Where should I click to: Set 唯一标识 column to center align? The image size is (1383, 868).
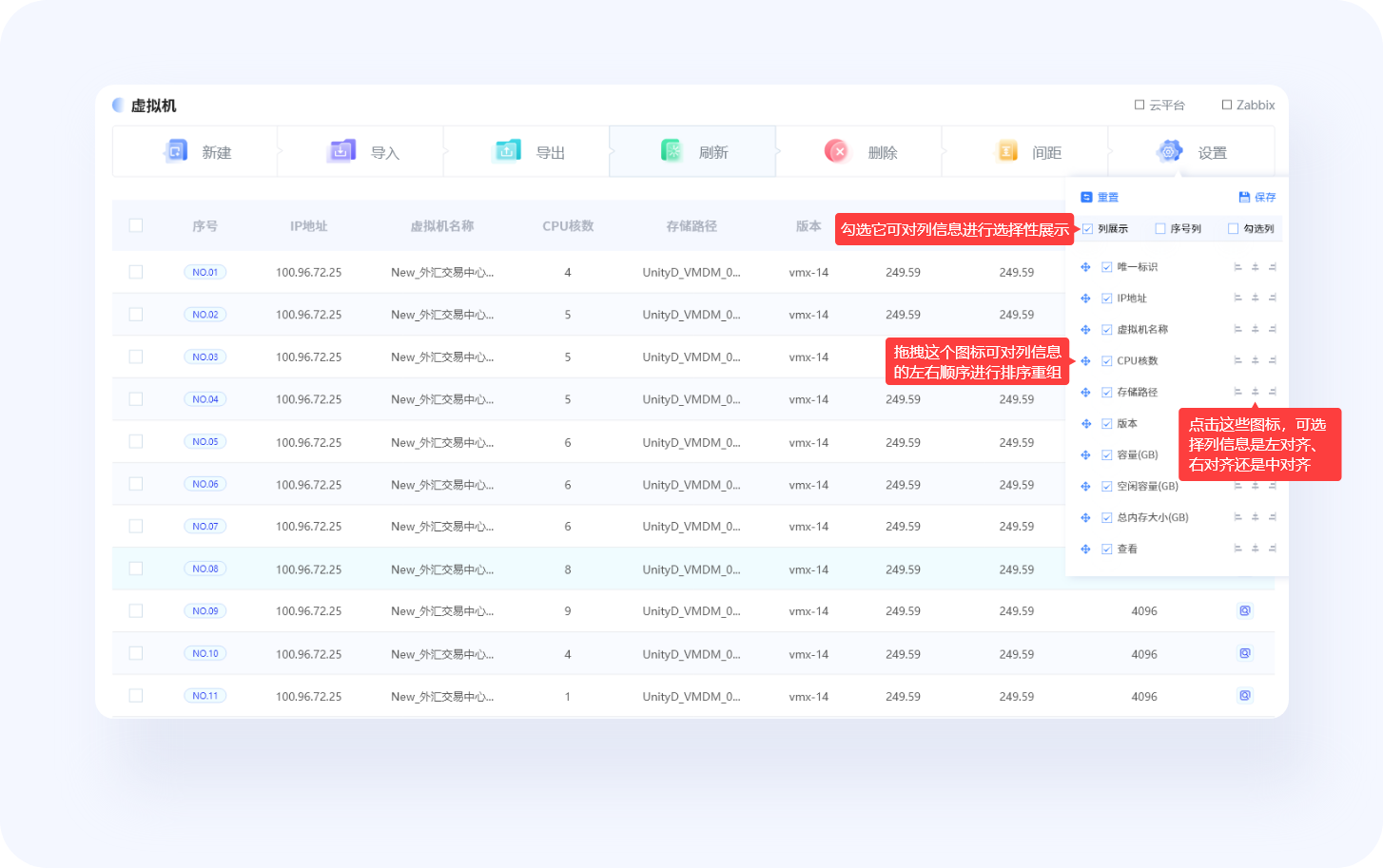click(1256, 267)
